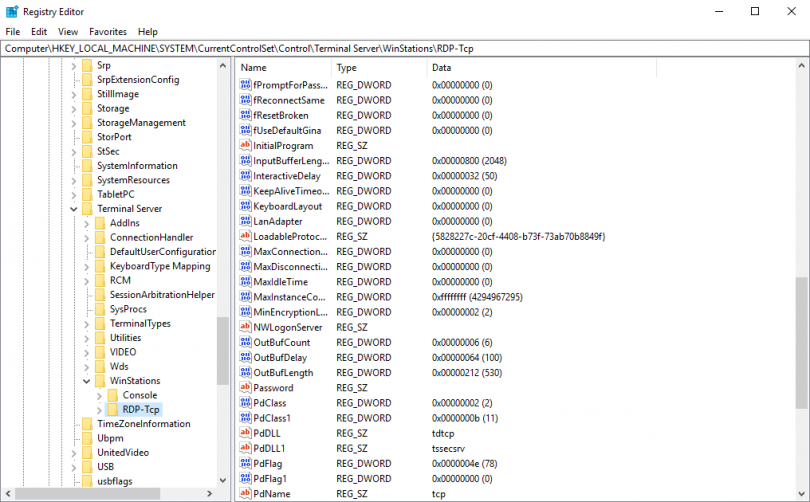This screenshot has width=810, height=502.
Task: Click the tree pane vertical scrollbar thumb
Action: [223, 351]
